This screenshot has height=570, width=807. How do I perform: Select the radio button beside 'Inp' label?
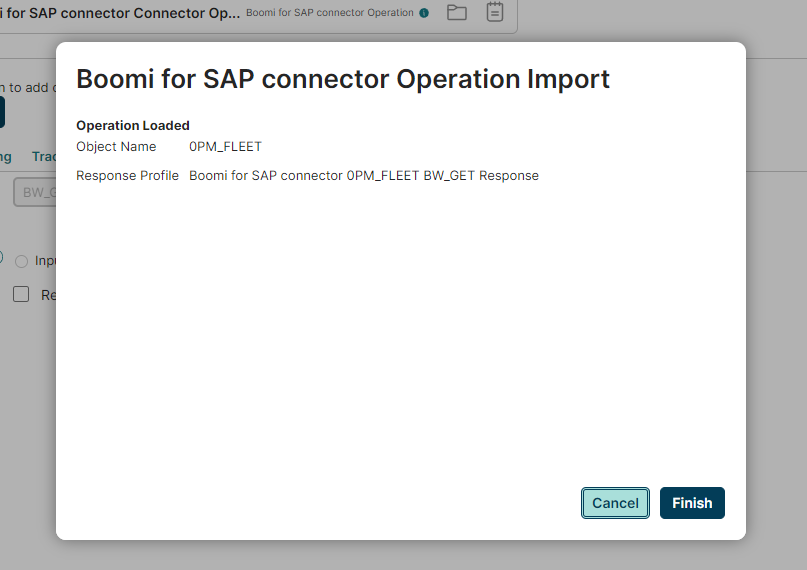click(22, 260)
